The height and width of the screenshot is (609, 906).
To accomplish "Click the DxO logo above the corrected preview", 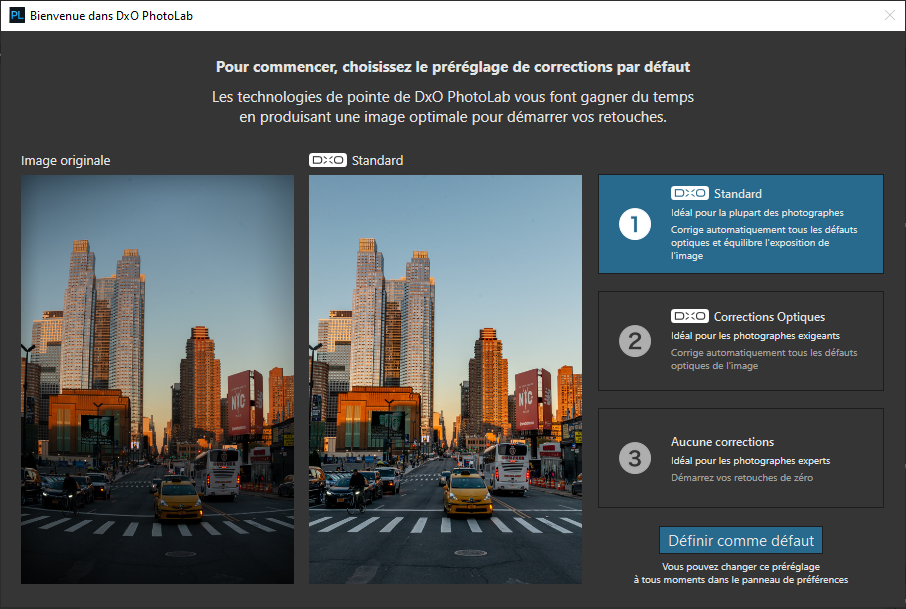I will click(x=328, y=160).
